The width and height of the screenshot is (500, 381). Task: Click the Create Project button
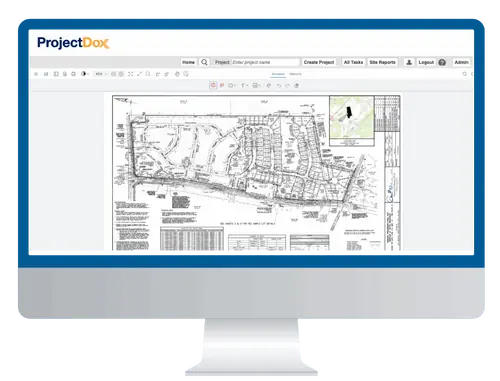tap(319, 62)
